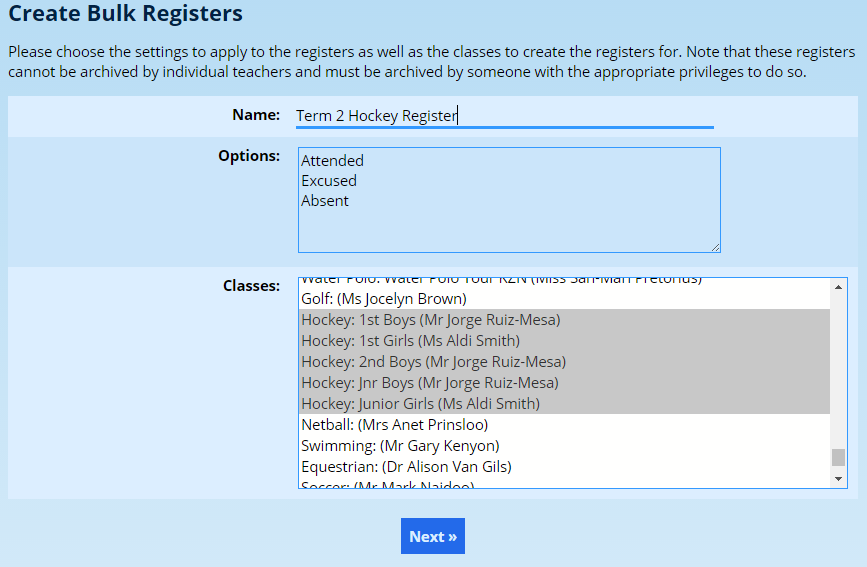Select Hockey: 1st Girls class
The height and width of the screenshot is (567, 867).
pyautogui.click(x=410, y=341)
